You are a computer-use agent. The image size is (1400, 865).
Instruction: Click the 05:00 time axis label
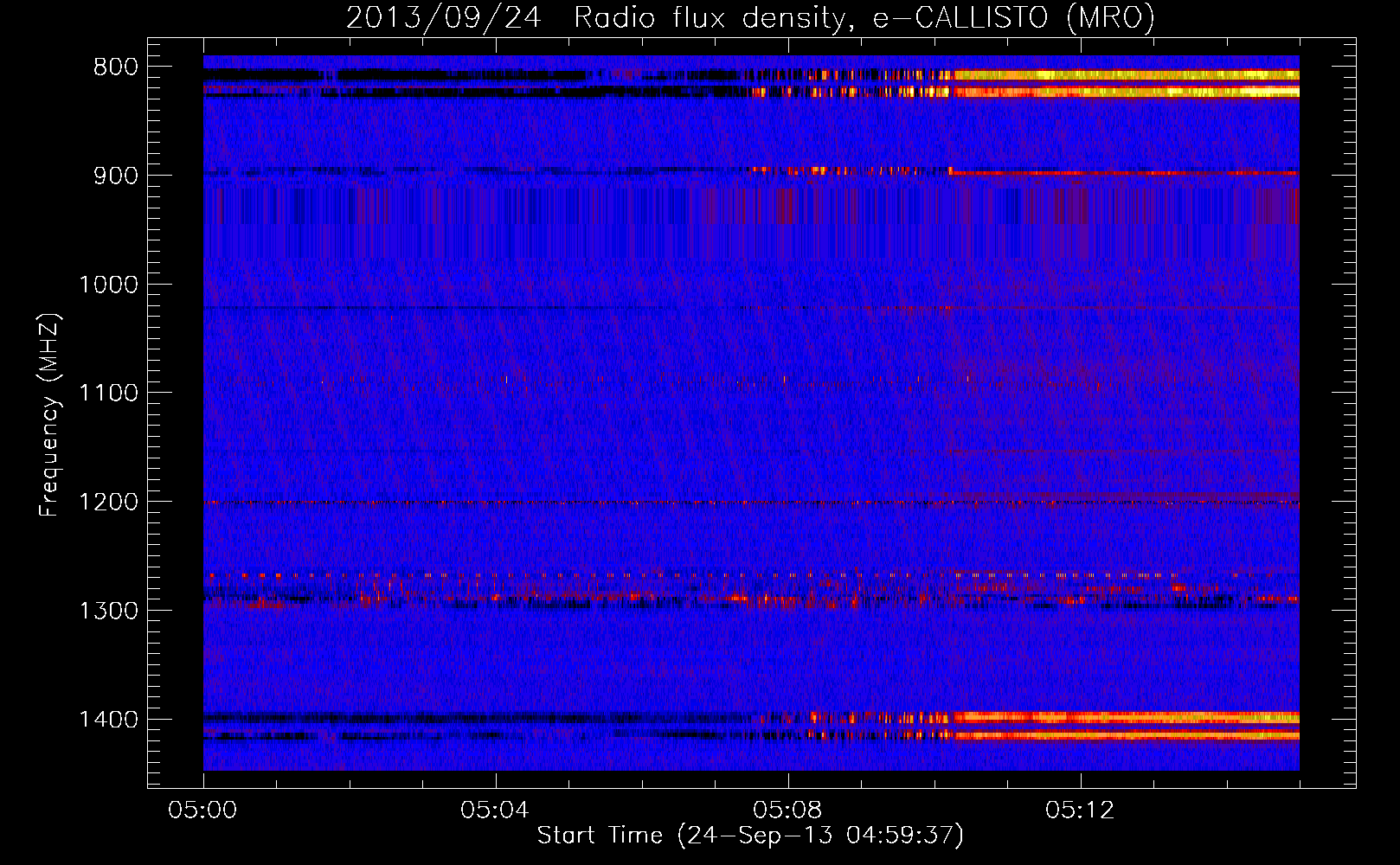tap(202, 810)
